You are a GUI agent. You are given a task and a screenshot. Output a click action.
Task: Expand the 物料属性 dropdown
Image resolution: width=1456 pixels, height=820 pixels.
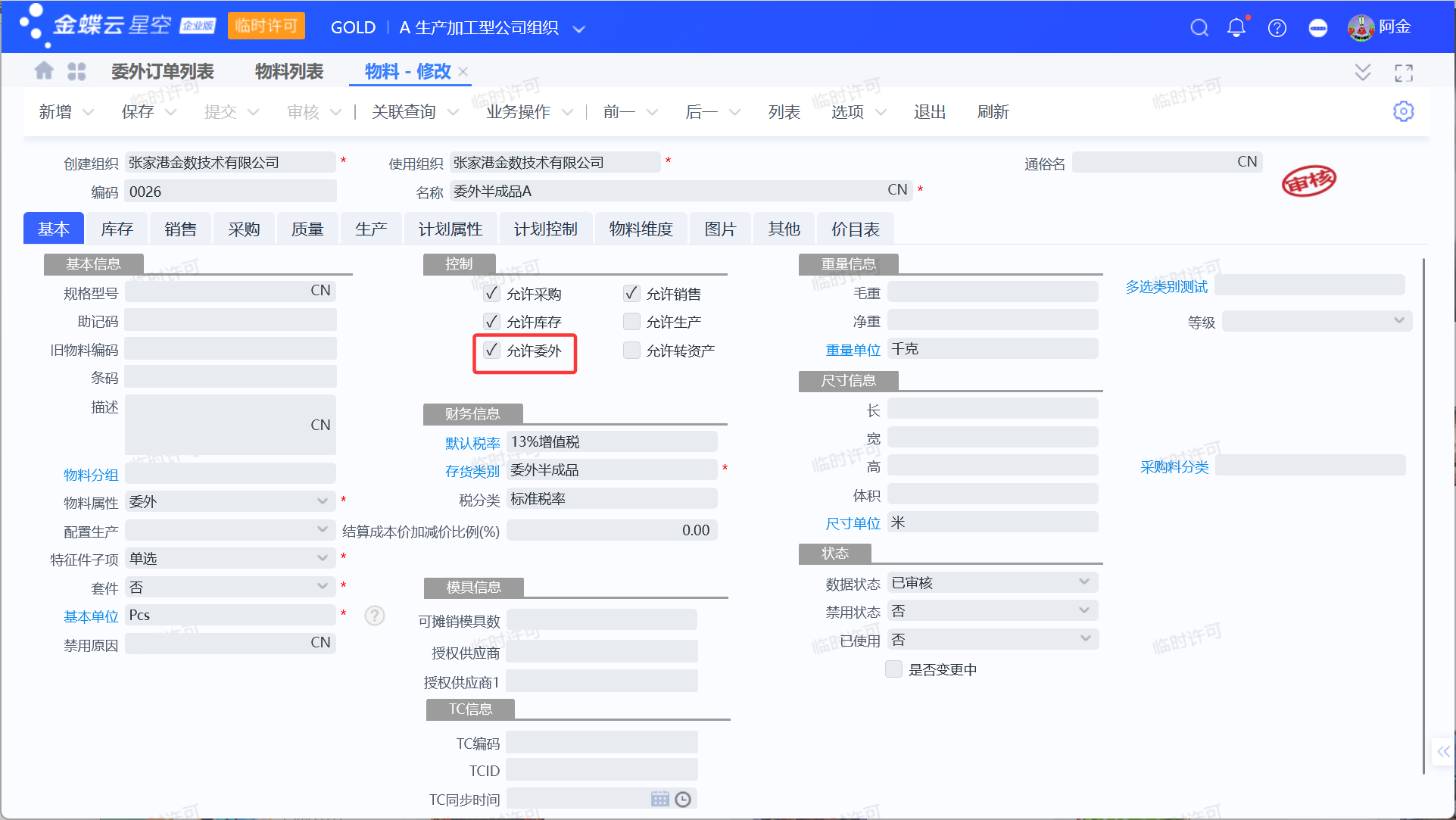(x=323, y=501)
